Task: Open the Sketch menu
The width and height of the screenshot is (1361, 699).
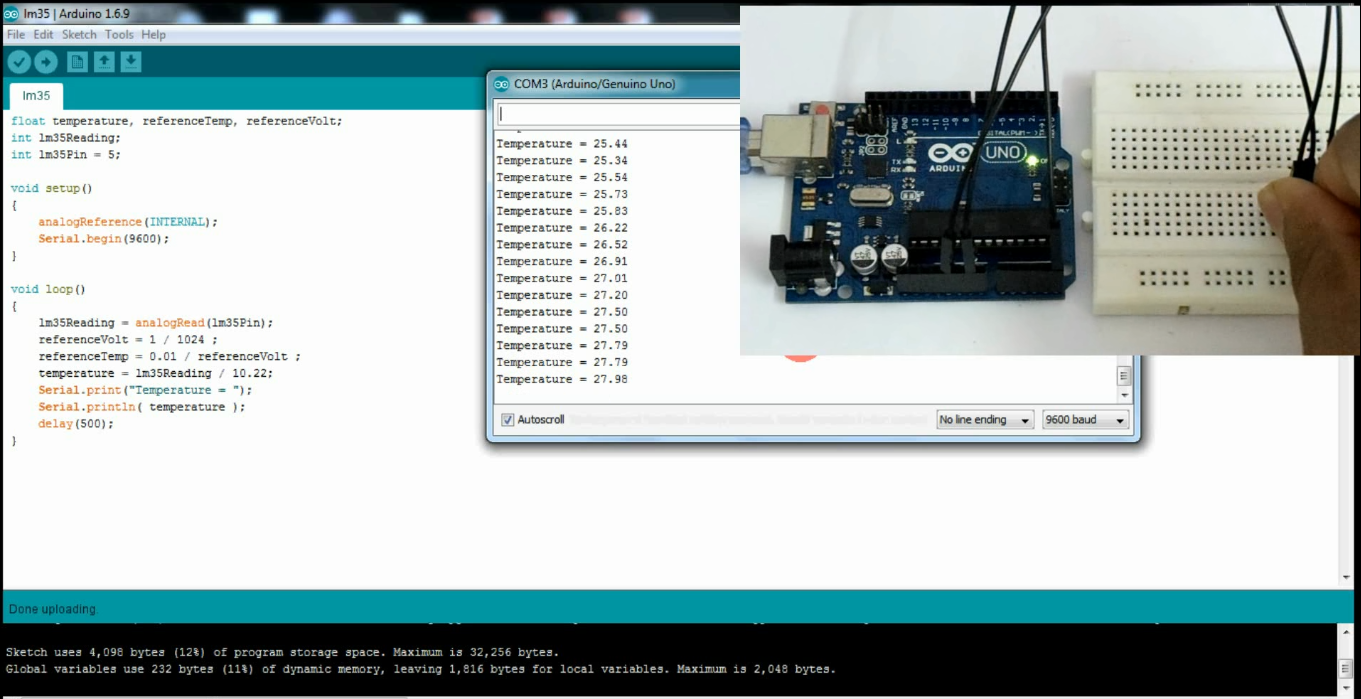Action: coord(79,34)
